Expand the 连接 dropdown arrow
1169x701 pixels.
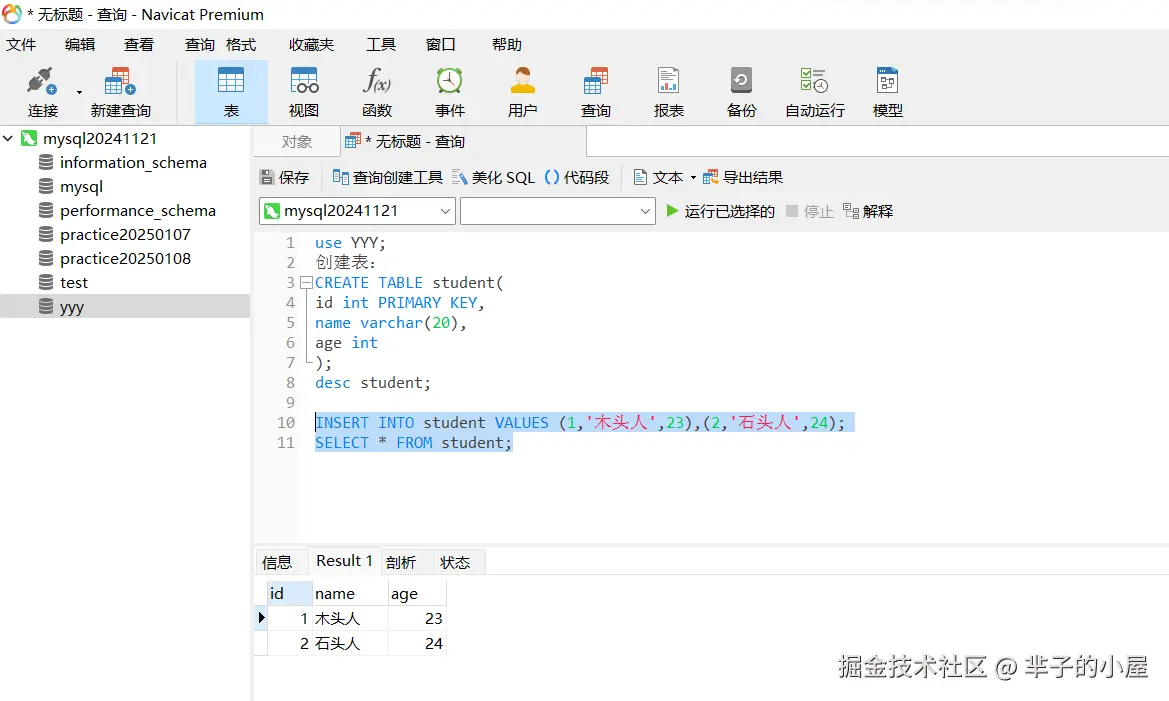(79, 92)
